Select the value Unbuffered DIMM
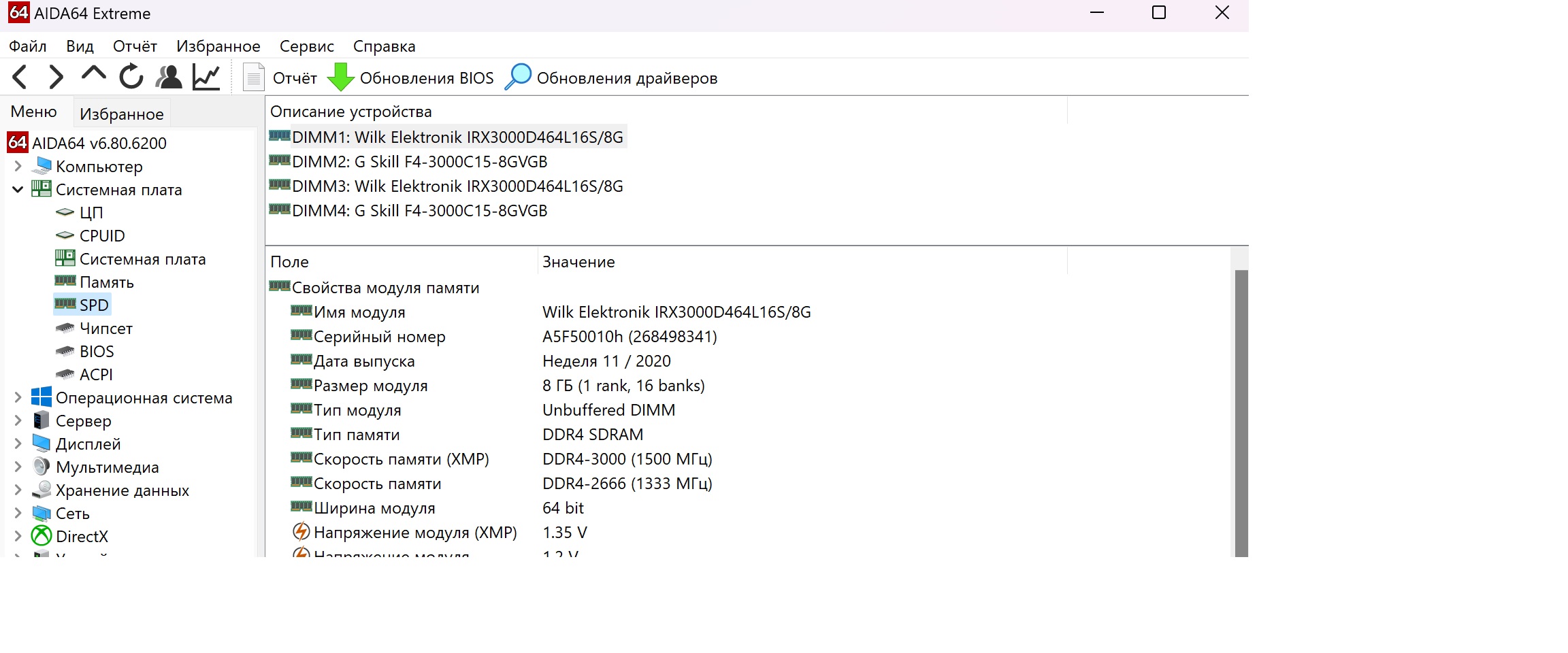Screen dimensions: 1568x653 click(609, 410)
